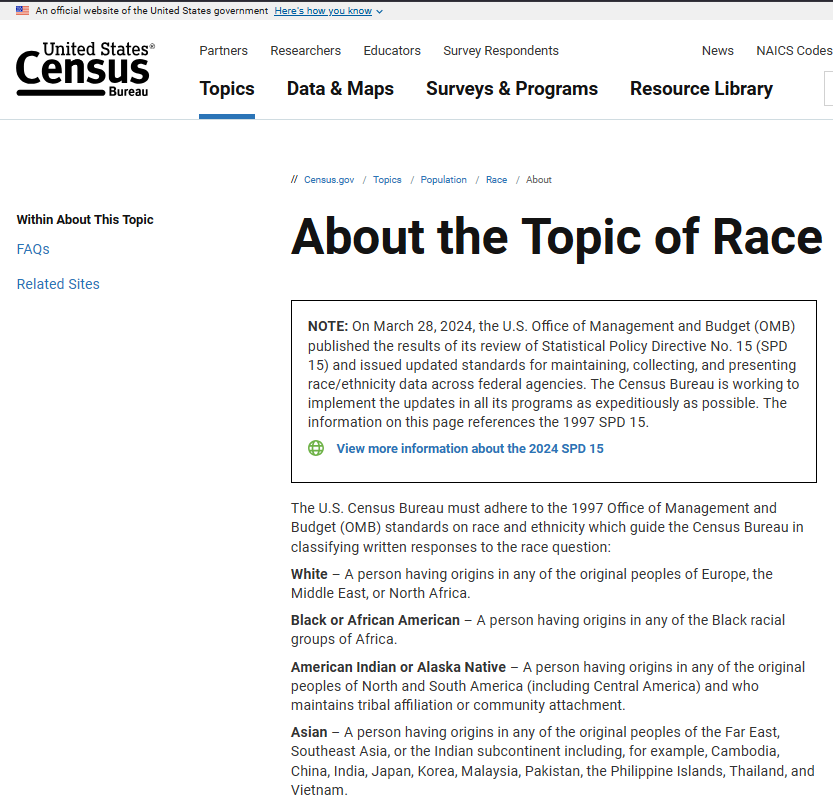Open the Survey Respondents link

click(x=501, y=50)
